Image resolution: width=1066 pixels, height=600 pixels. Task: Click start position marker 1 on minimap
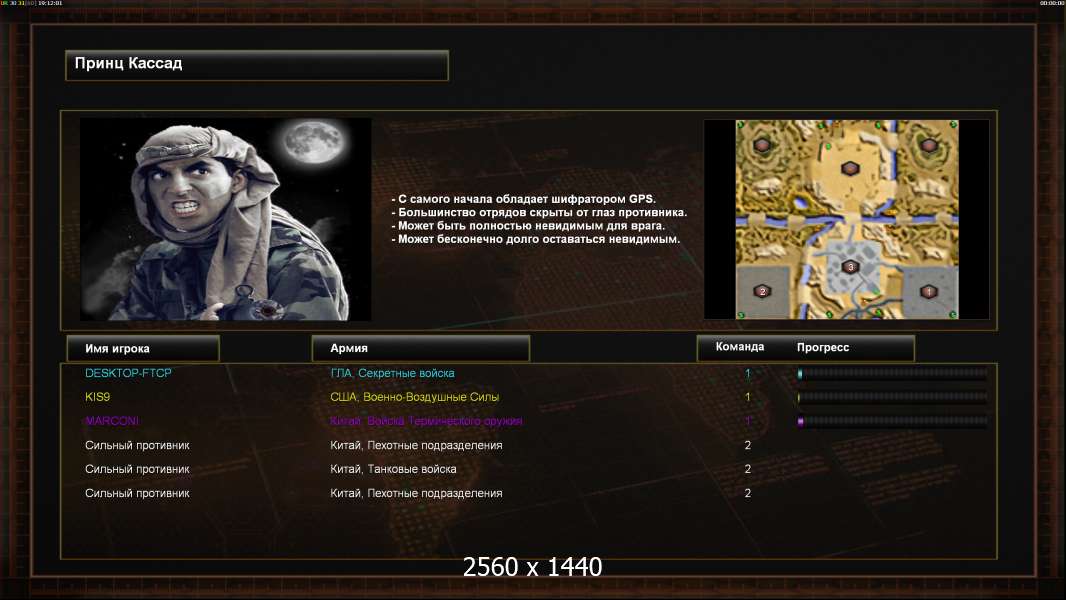coord(929,292)
